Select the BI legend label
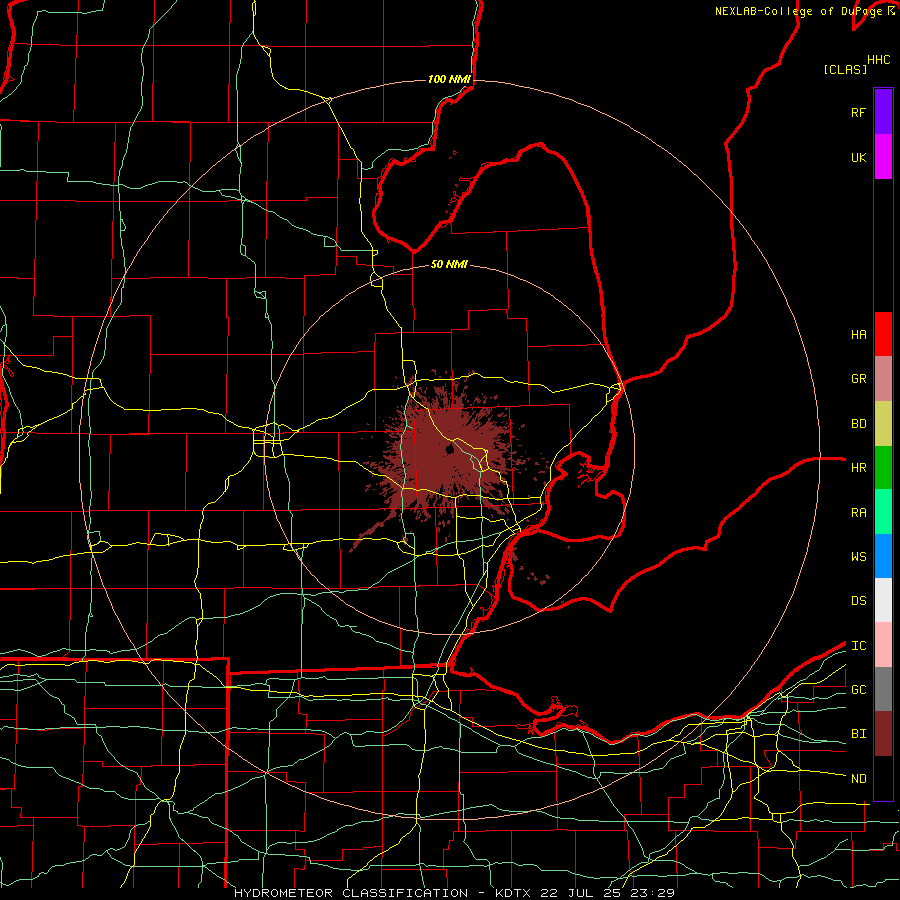This screenshot has width=900, height=900. coord(858,734)
